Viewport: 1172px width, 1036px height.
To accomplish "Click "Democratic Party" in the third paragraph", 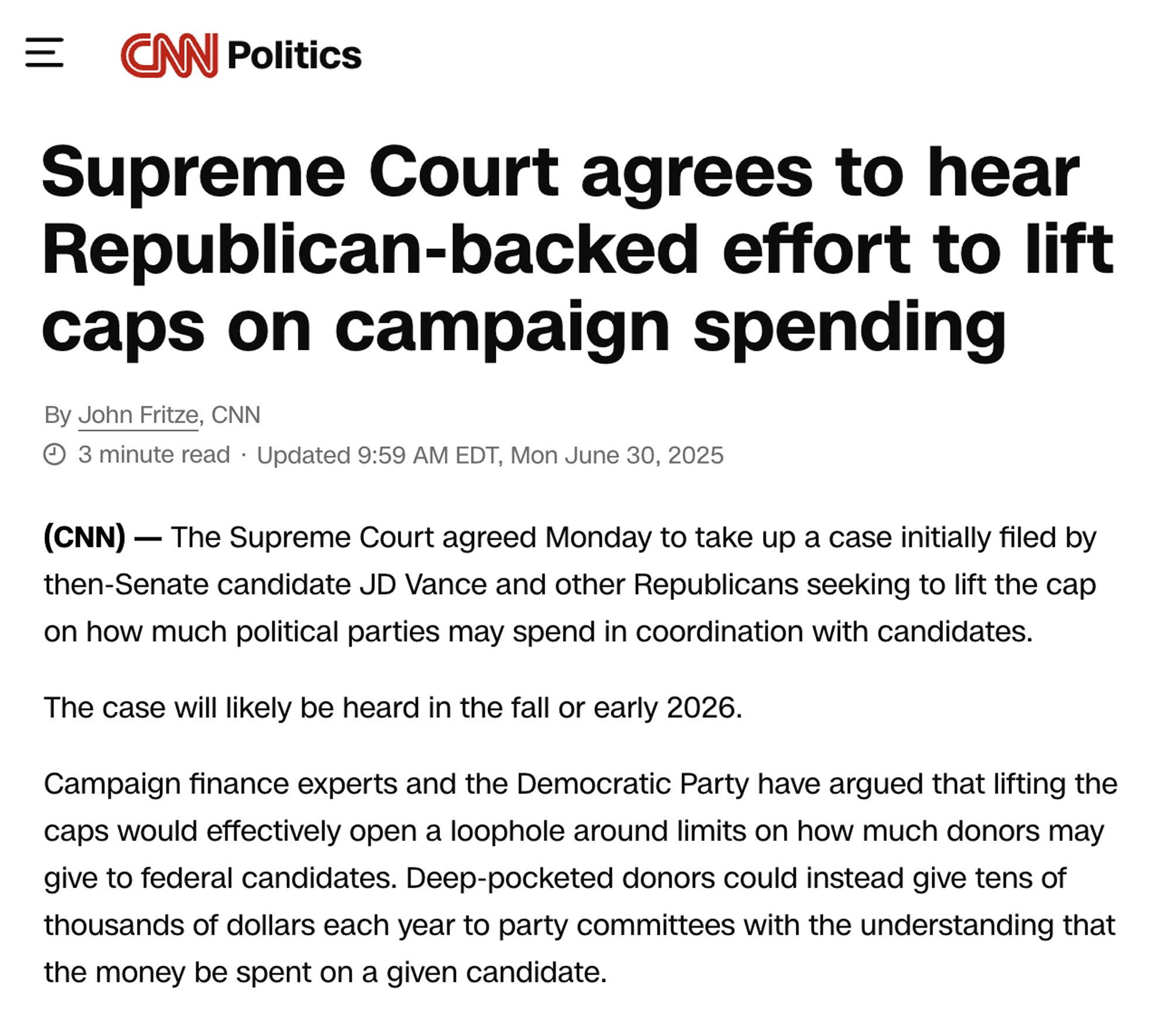I will pyautogui.click(x=632, y=783).
